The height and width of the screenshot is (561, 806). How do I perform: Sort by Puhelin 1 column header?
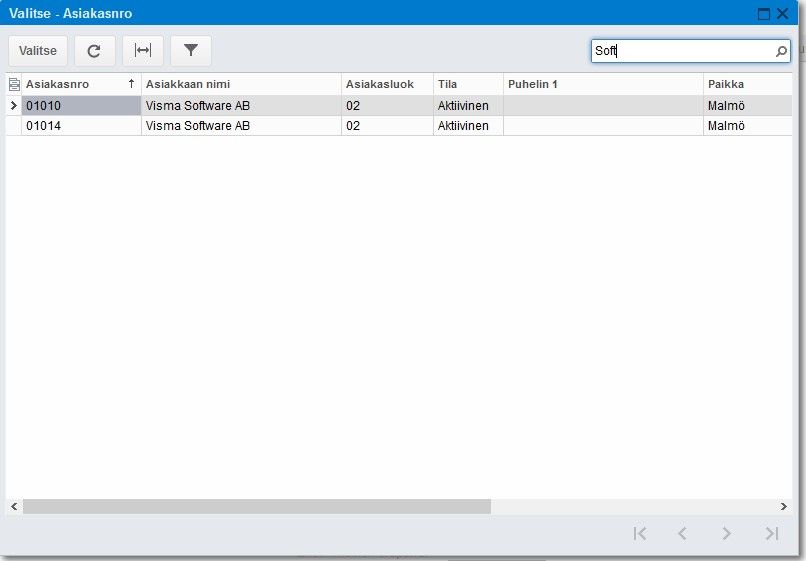[x=603, y=84]
